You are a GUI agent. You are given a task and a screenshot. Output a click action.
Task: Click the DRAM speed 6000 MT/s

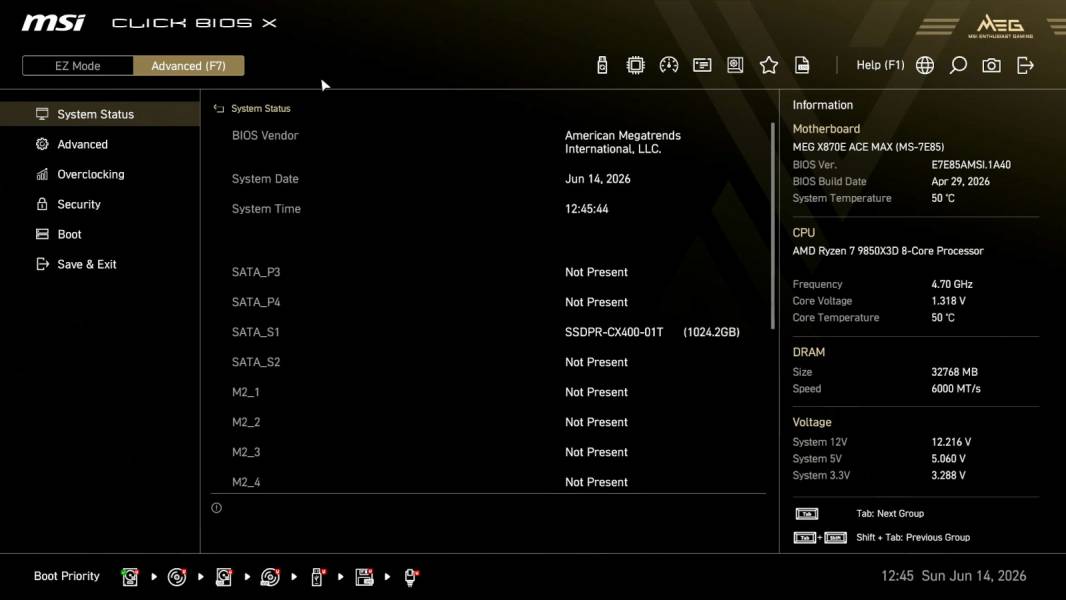click(955, 389)
